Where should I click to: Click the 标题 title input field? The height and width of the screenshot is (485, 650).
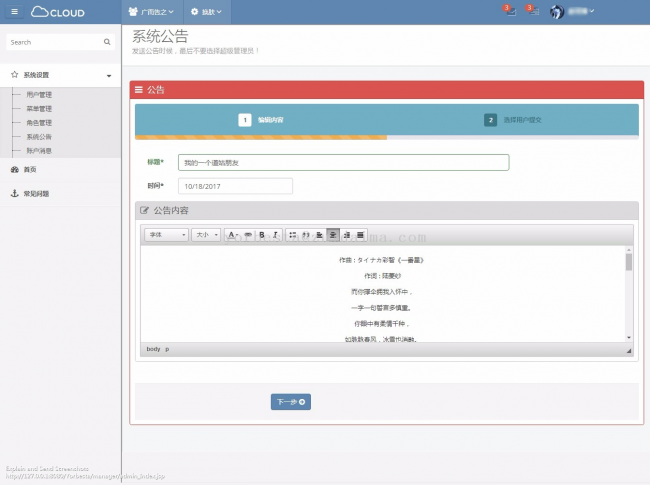click(x=343, y=162)
